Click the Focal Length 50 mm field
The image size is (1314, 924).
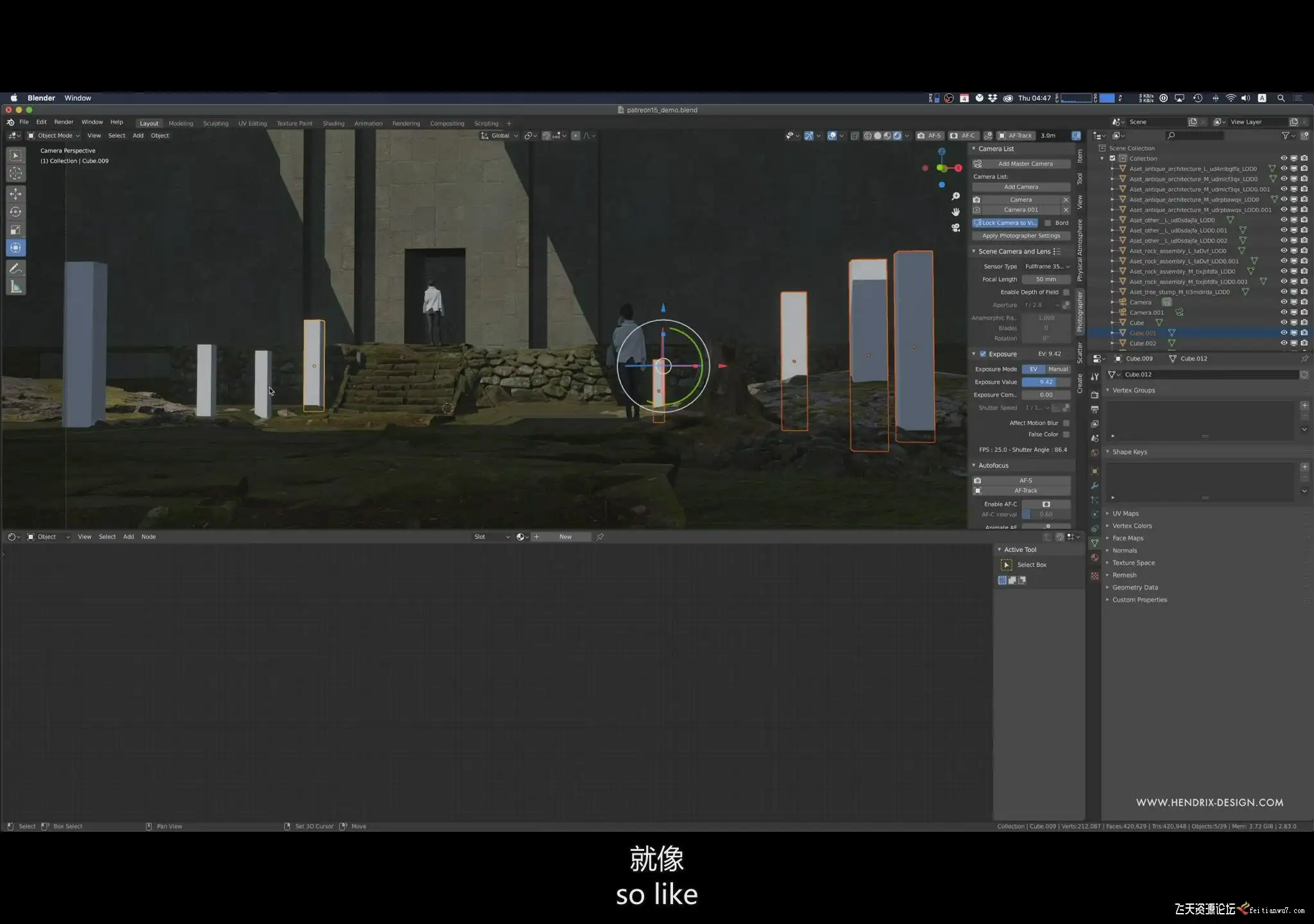click(x=1046, y=279)
